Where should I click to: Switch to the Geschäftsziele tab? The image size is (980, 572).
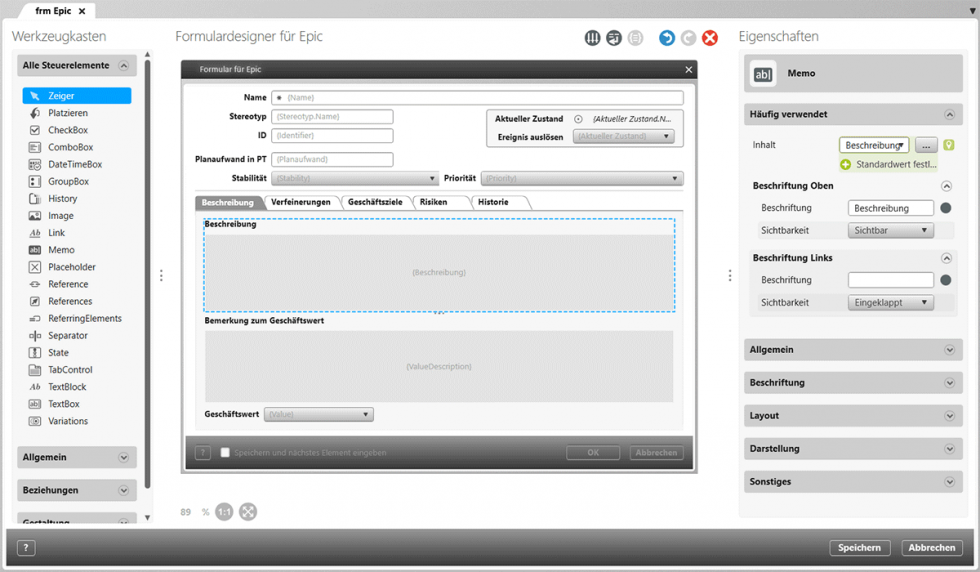tap(375, 203)
